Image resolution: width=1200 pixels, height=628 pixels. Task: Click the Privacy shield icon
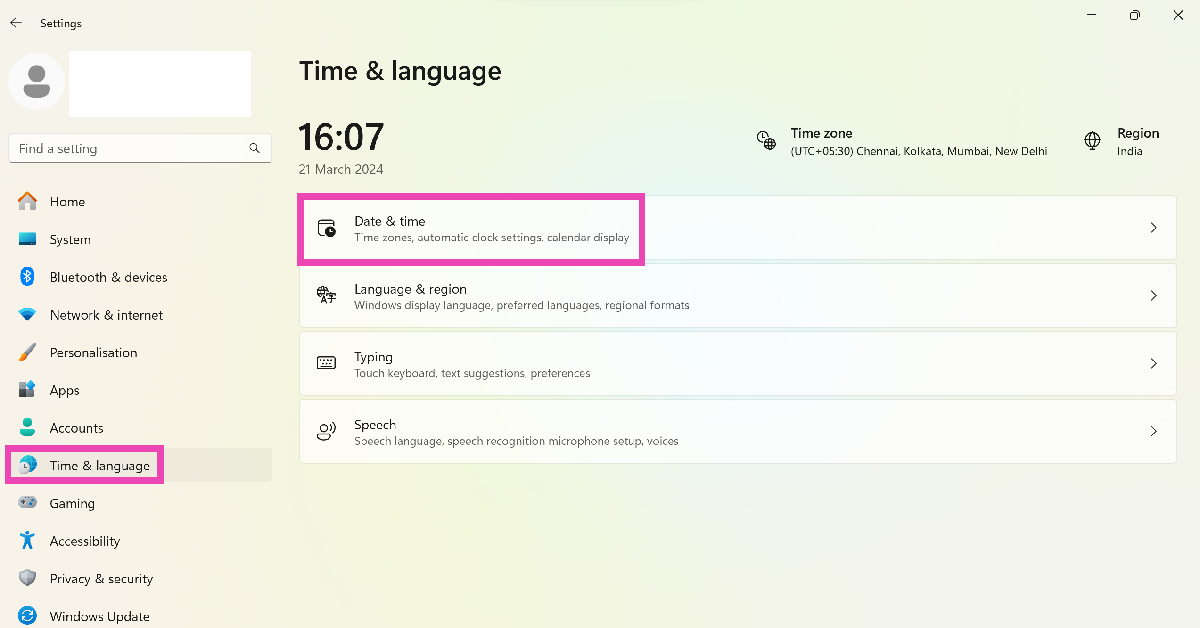pos(28,578)
